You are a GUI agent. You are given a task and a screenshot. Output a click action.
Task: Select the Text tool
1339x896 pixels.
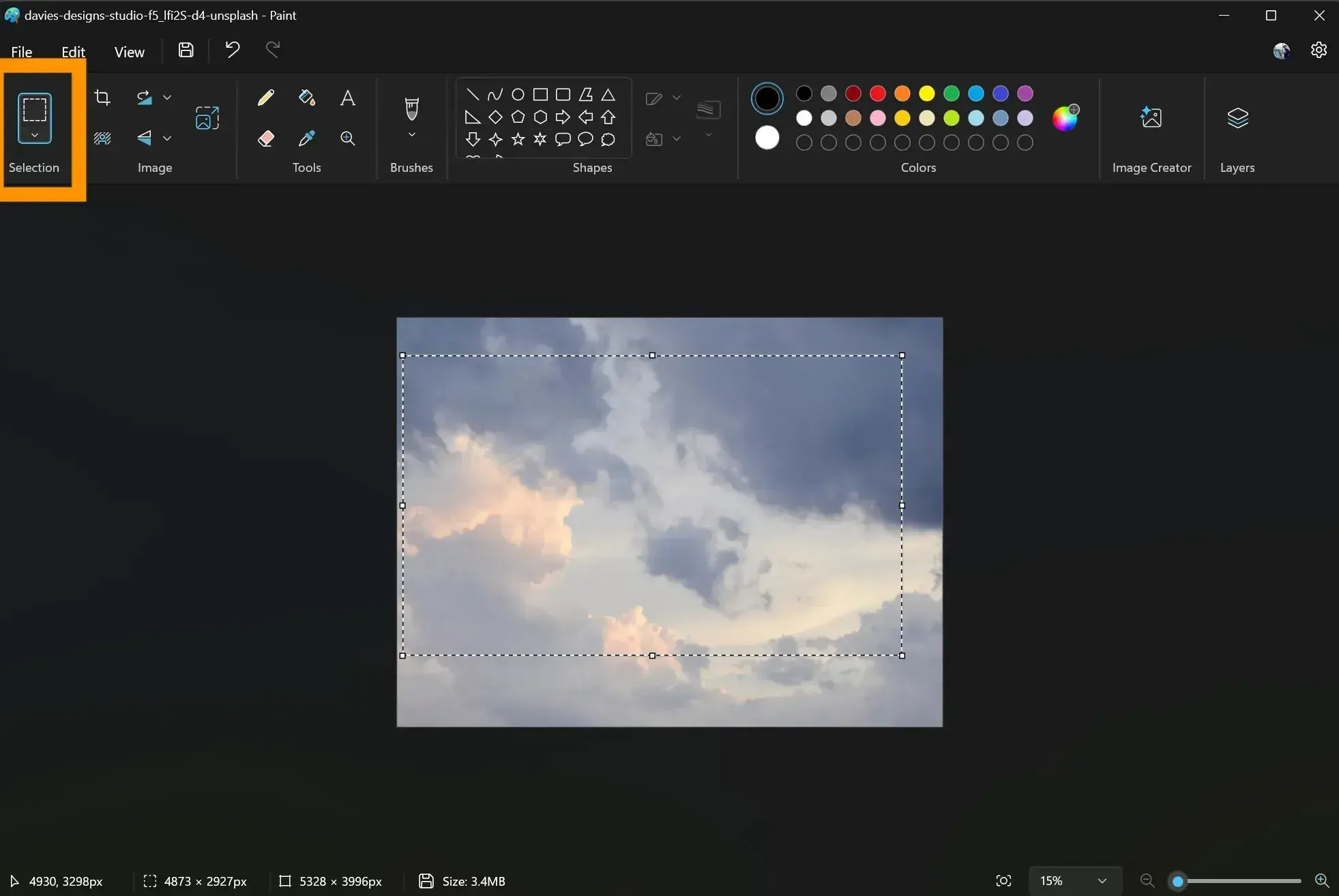click(347, 98)
